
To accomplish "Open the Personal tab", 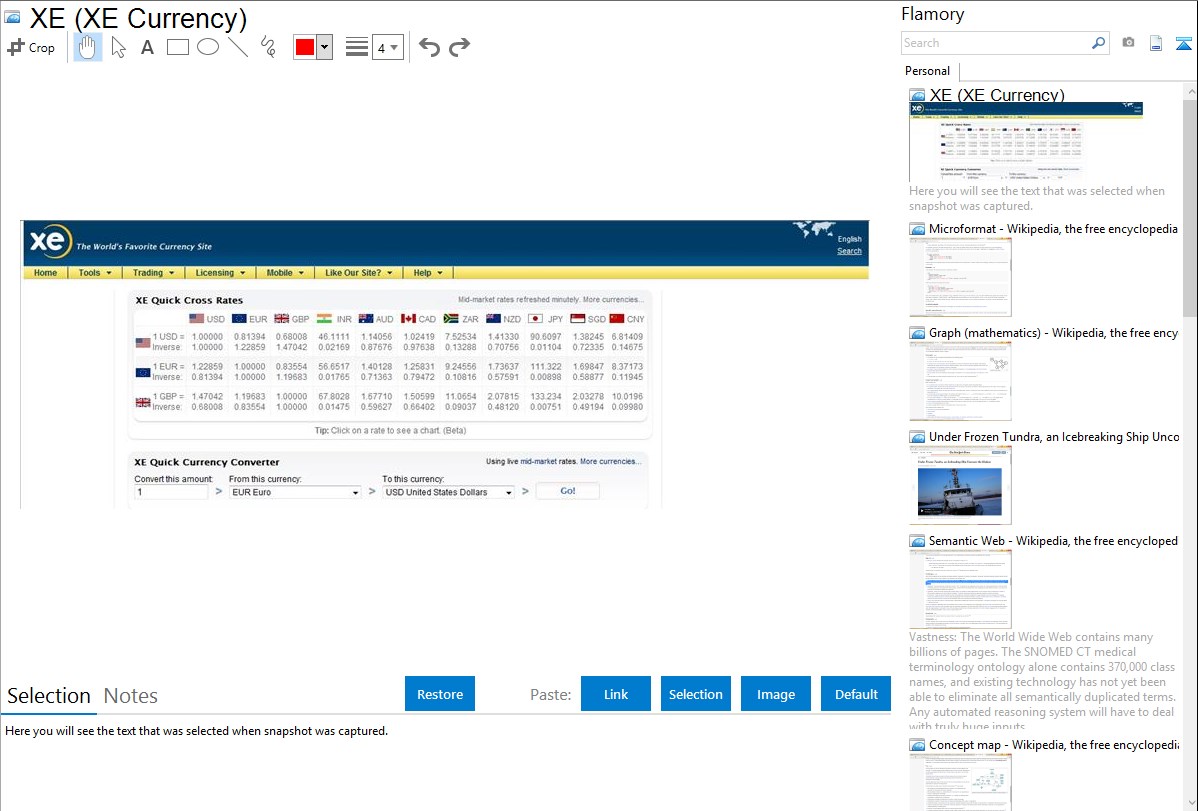I will [x=927, y=71].
